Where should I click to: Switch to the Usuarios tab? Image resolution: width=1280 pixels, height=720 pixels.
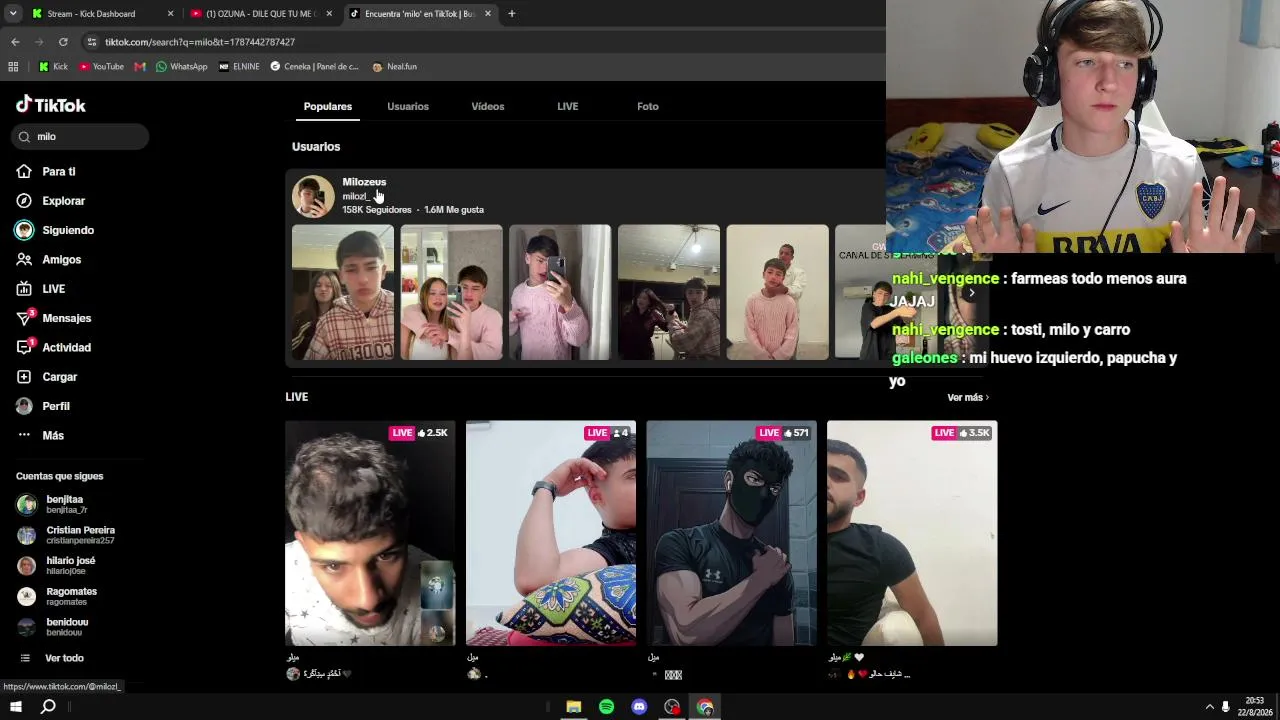coord(408,106)
